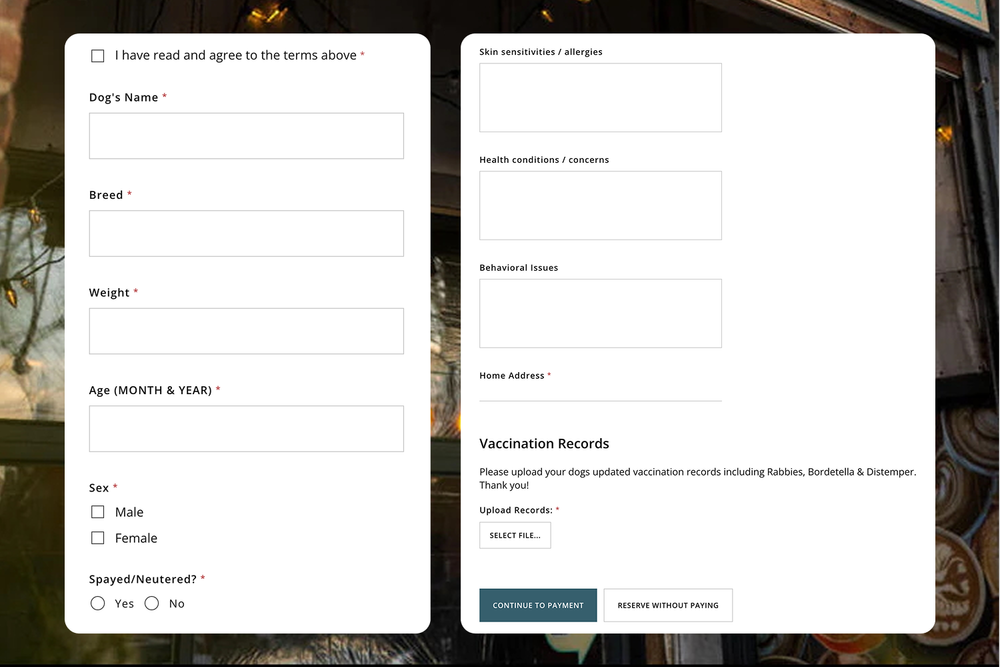Click the Skin sensitivities / allergies textarea
This screenshot has width=1000, height=667.
tap(600, 98)
